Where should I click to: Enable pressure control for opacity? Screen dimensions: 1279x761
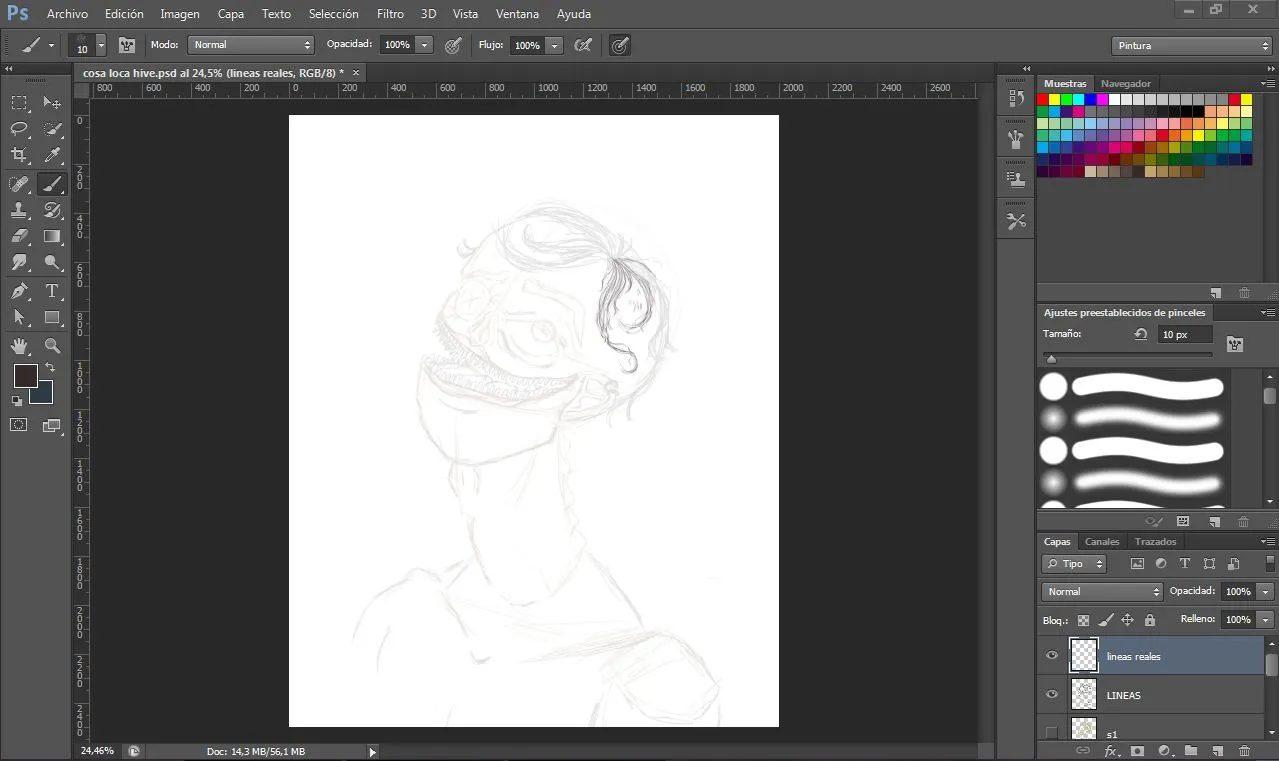(x=453, y=45)
